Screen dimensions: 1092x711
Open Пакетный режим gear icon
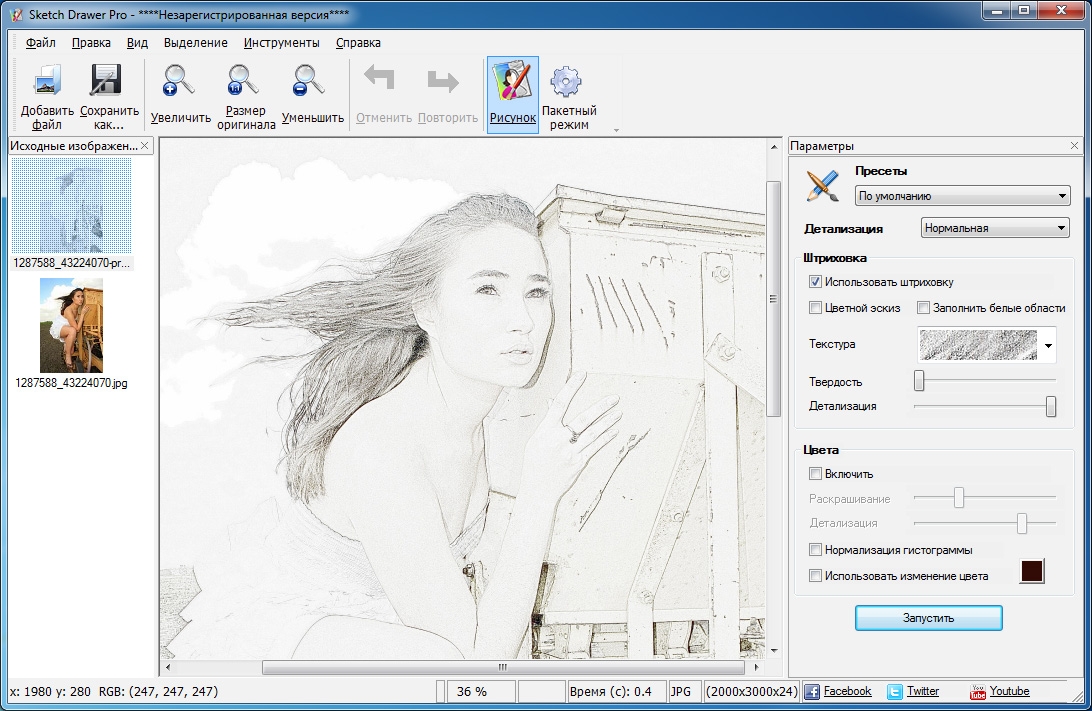pos(566,82)
